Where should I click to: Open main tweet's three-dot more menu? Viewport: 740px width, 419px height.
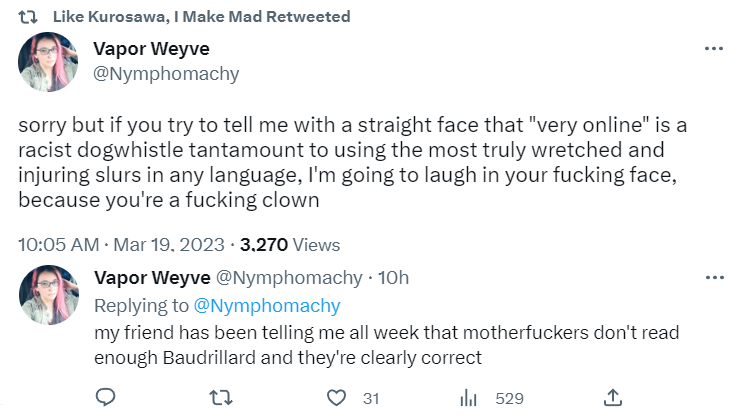coord(713,49)
